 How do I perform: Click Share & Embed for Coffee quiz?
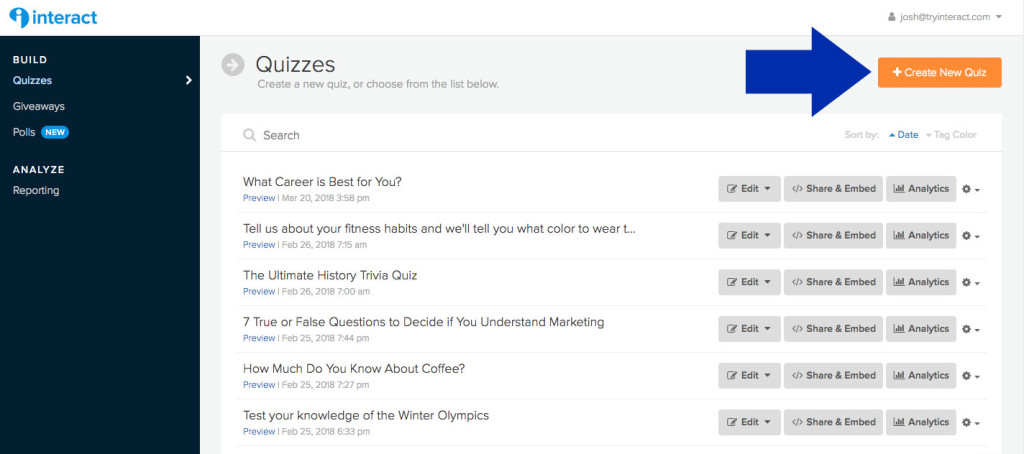pyautogui.click(x=833, y=376)
